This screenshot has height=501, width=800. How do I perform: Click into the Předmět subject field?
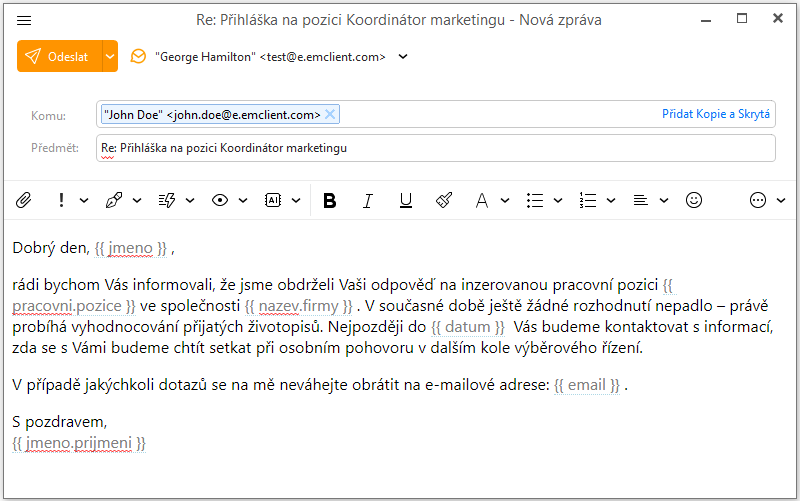(436, 148)
